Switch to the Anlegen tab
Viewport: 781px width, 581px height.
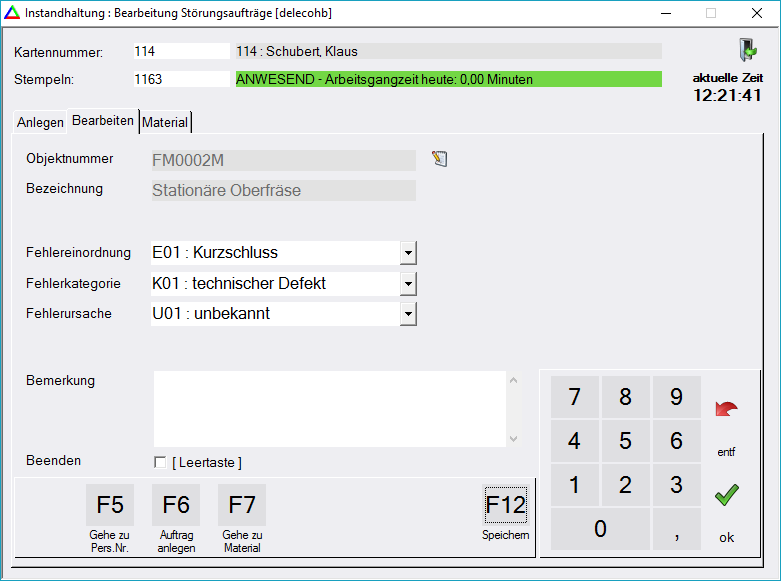coord(40,122)
